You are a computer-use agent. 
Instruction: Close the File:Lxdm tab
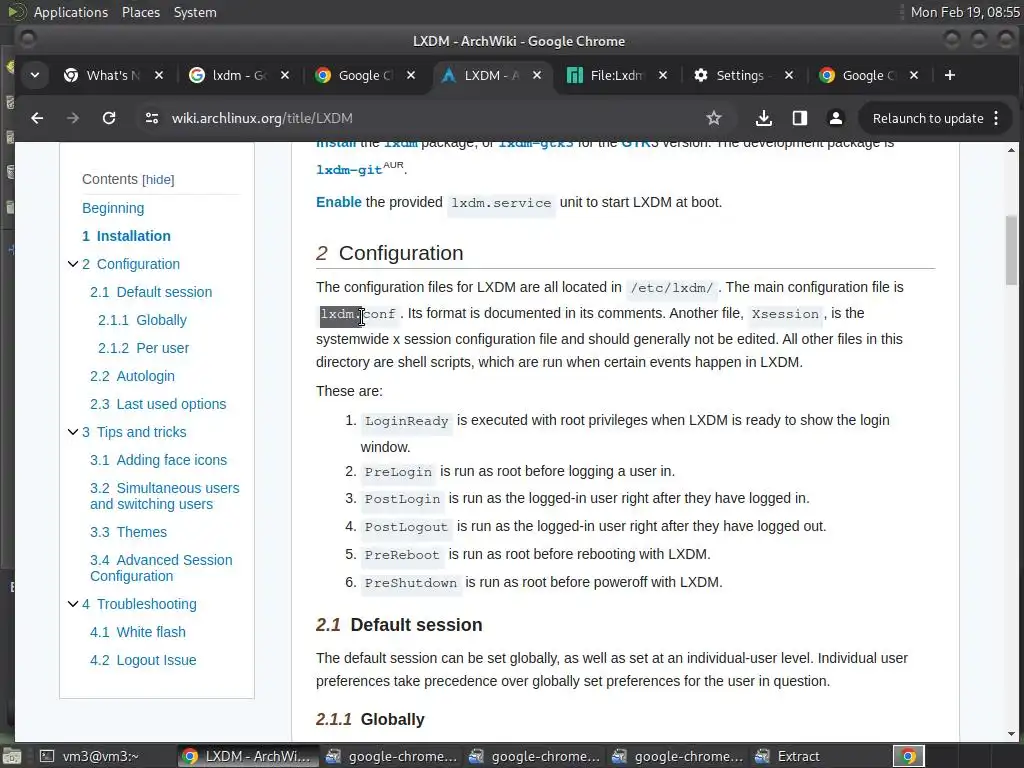coord(663,76)
